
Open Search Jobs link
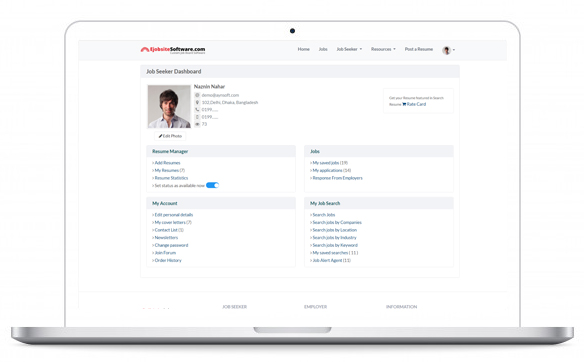[324, 215]
